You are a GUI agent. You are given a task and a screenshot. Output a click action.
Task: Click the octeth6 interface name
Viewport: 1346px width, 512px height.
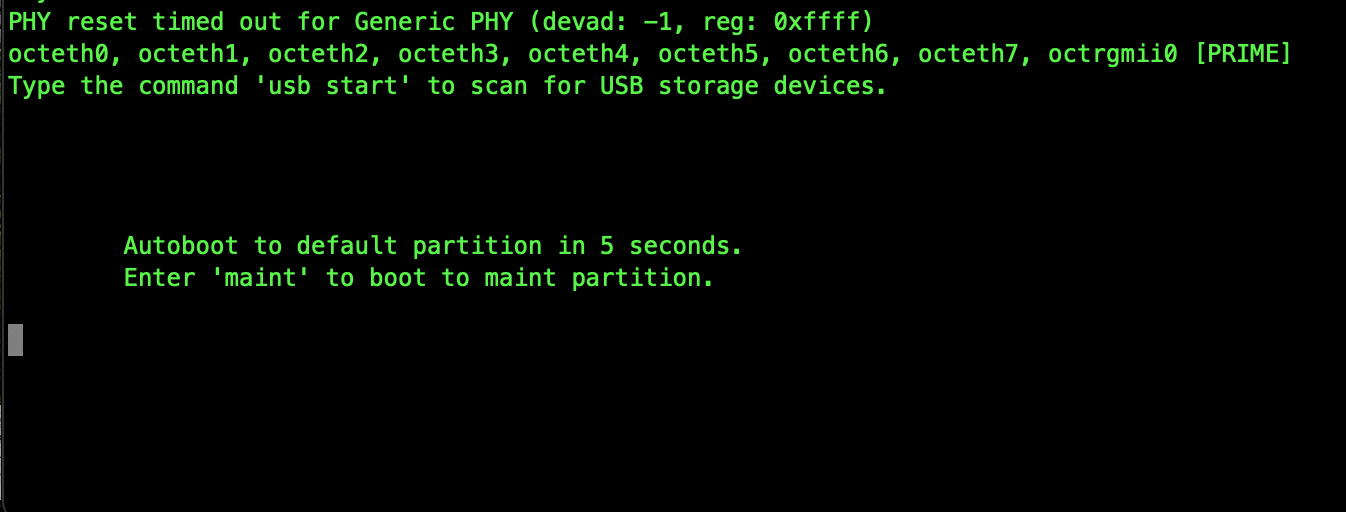click(x=838, y=54)
